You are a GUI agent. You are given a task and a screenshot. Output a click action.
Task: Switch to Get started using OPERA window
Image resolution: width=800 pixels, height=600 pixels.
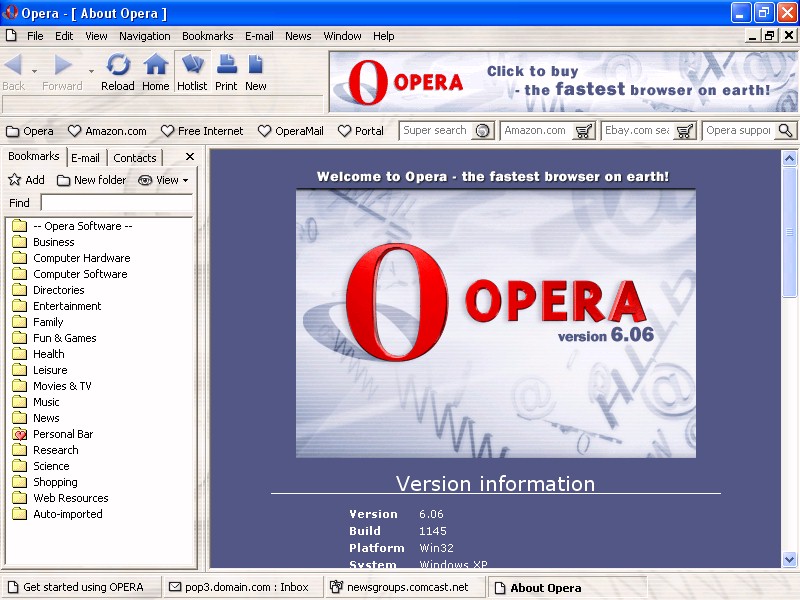[x=82, y=587]
